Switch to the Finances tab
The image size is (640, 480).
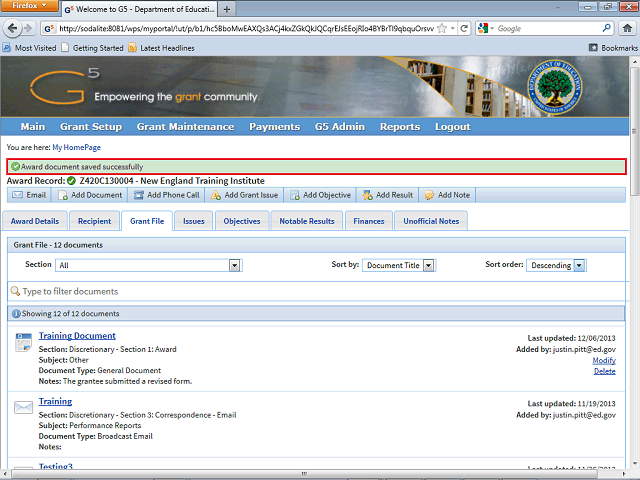pos(369,221)
